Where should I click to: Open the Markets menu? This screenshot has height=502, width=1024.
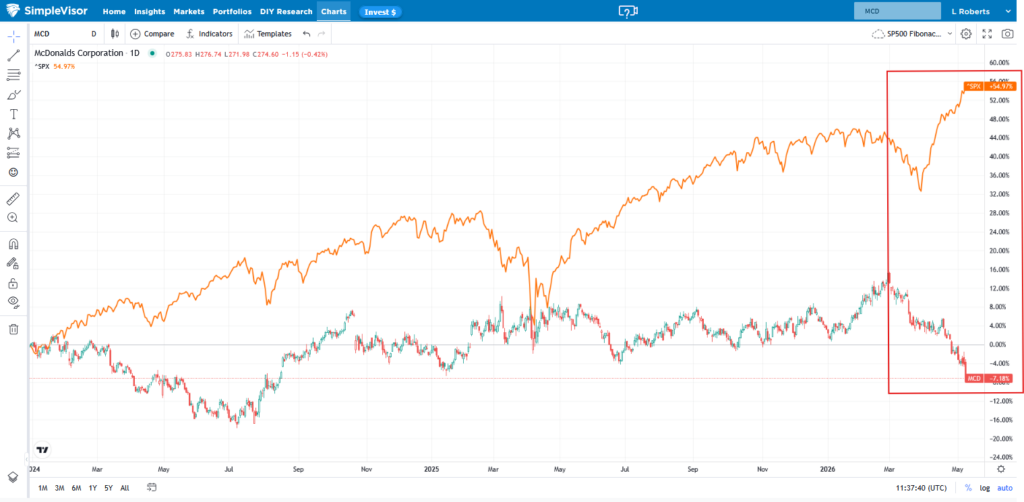189,12
